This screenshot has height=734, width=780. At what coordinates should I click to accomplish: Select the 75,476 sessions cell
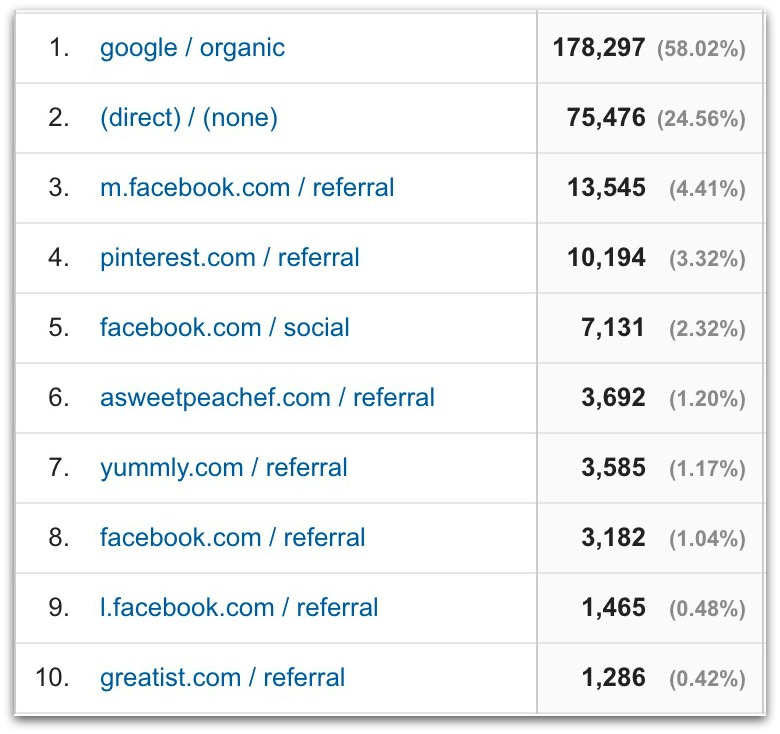(605, 118)
